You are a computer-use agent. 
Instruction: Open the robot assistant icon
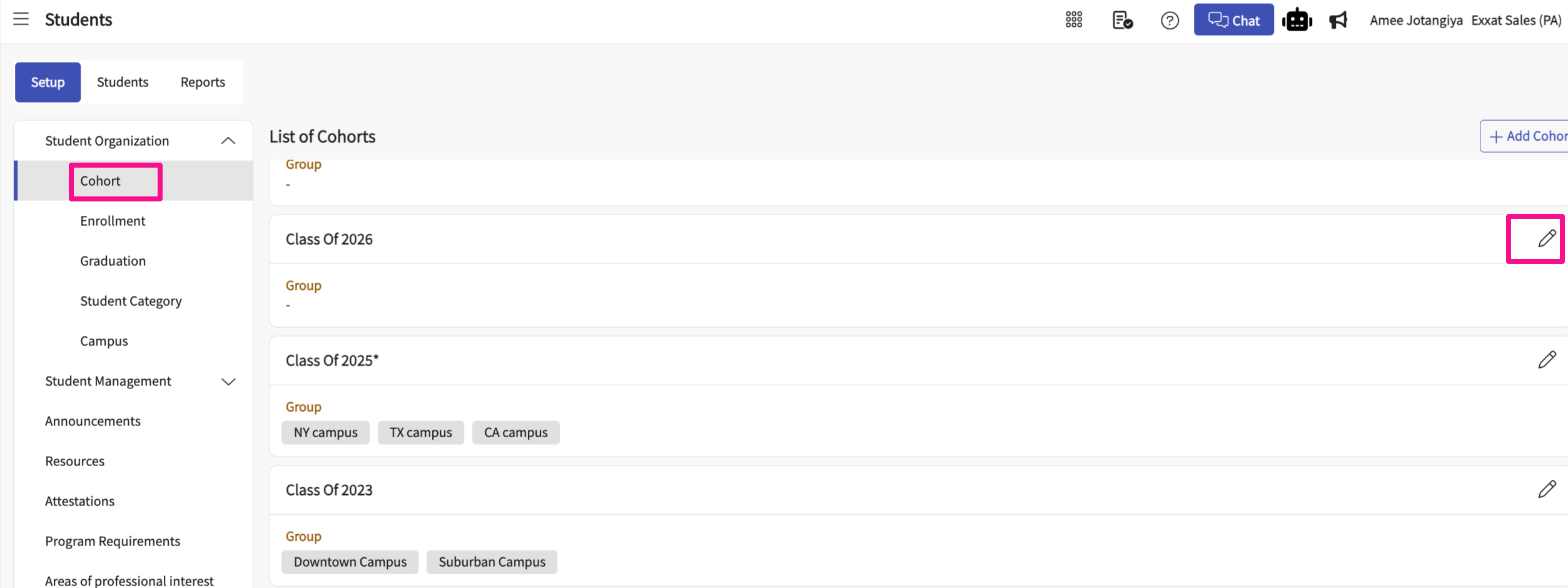click(1297, 20)
